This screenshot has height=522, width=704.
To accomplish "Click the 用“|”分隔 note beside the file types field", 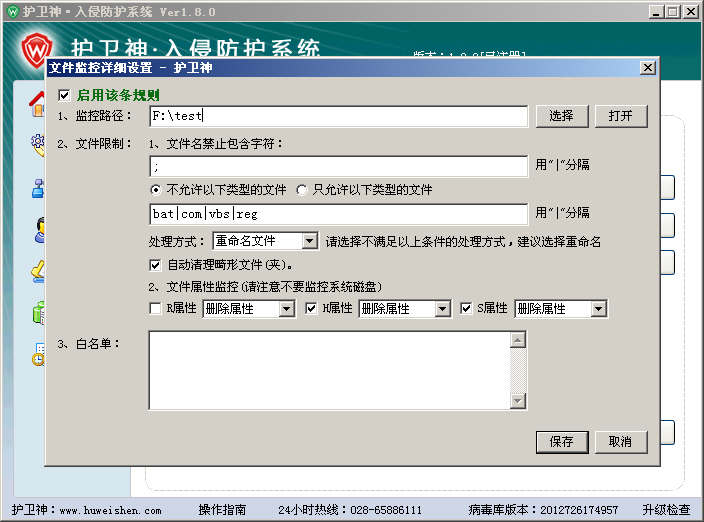I will point(562,212).
